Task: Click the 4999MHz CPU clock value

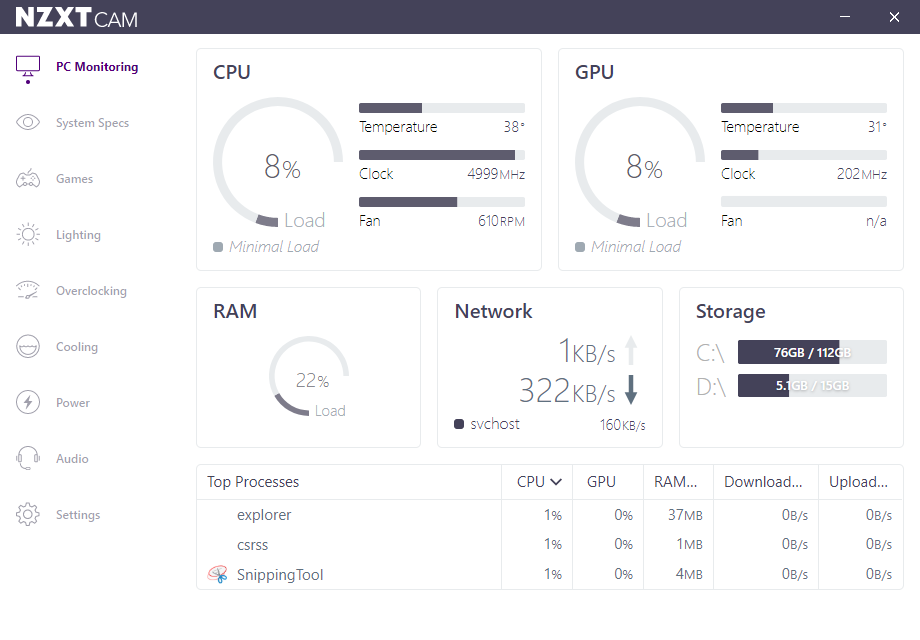Action: point(496,174)
